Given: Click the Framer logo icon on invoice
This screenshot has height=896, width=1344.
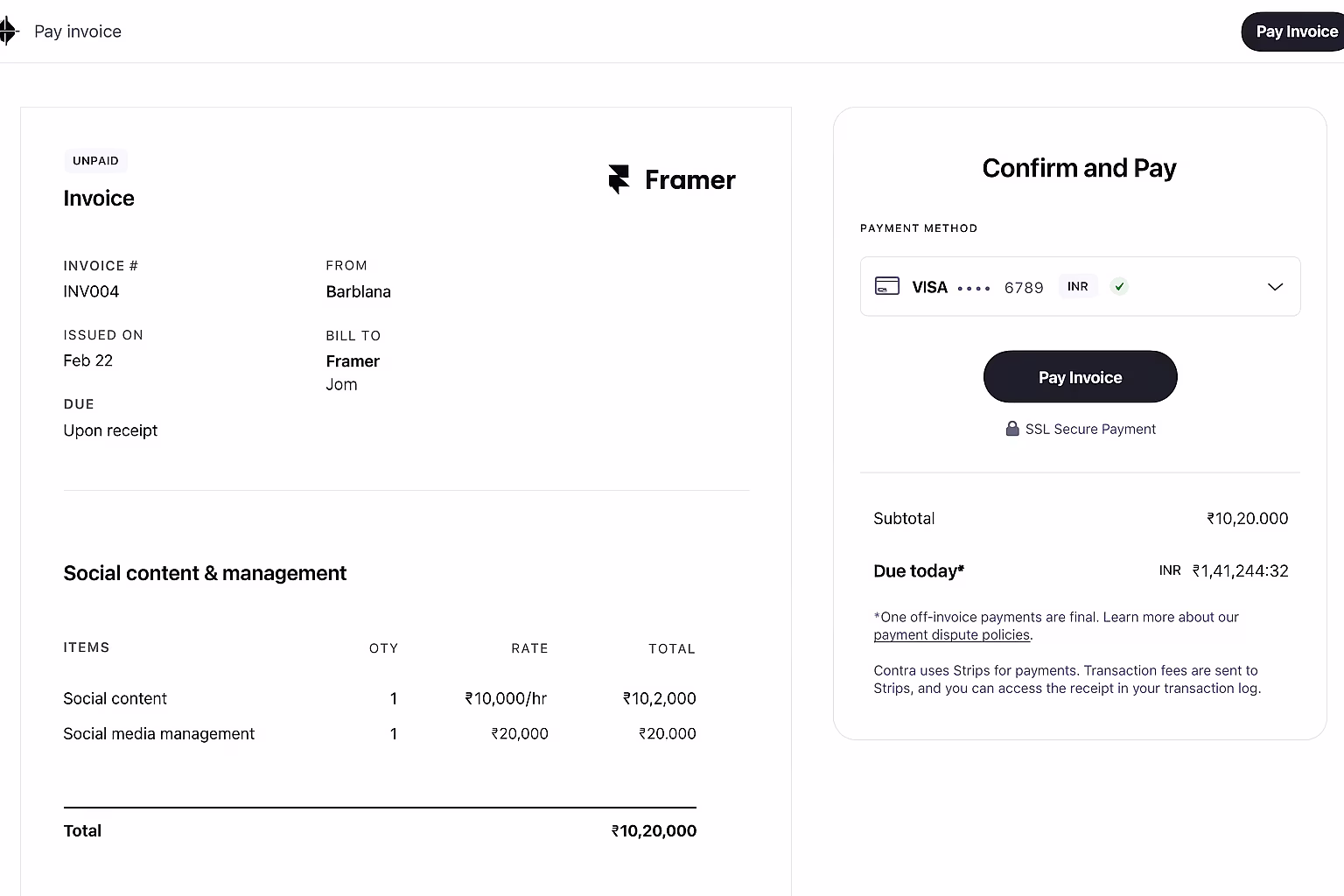Looking at the screenshot, I should 619,179.
